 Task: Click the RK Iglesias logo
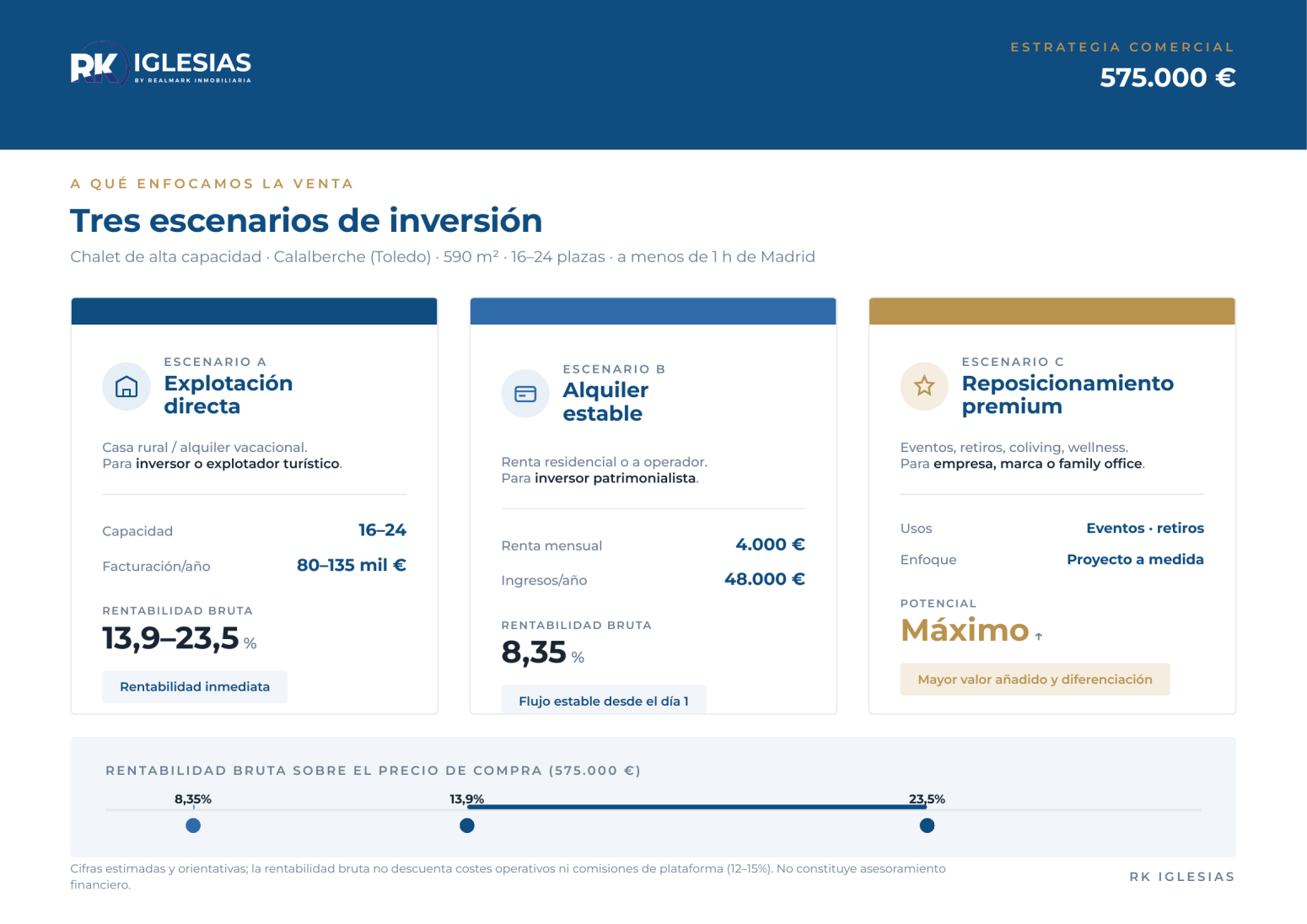coord(161,64)
